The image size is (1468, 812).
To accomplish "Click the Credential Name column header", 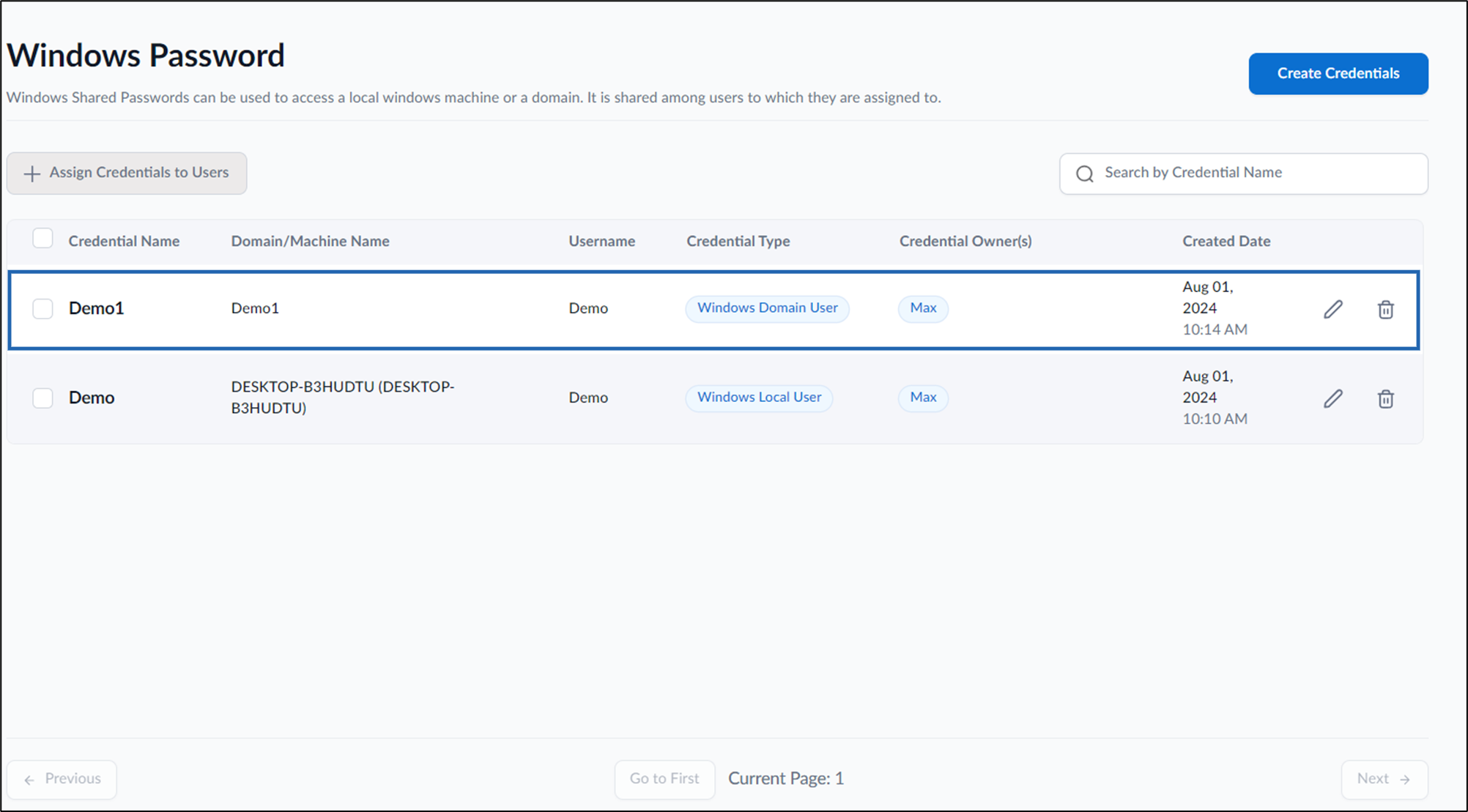I will click(x=124, y=241).
